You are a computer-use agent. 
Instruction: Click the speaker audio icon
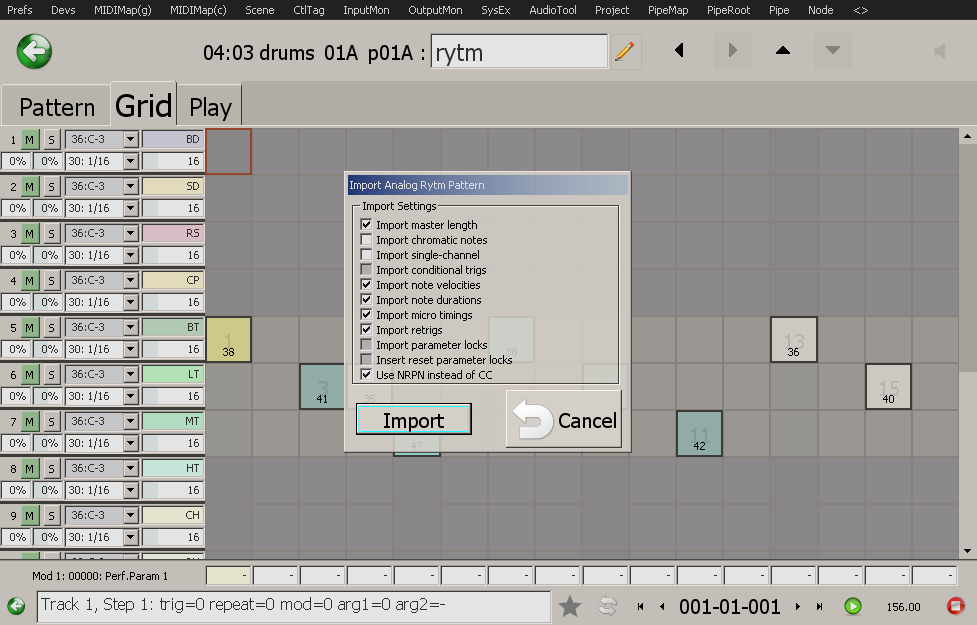click(x=939, y=51)
